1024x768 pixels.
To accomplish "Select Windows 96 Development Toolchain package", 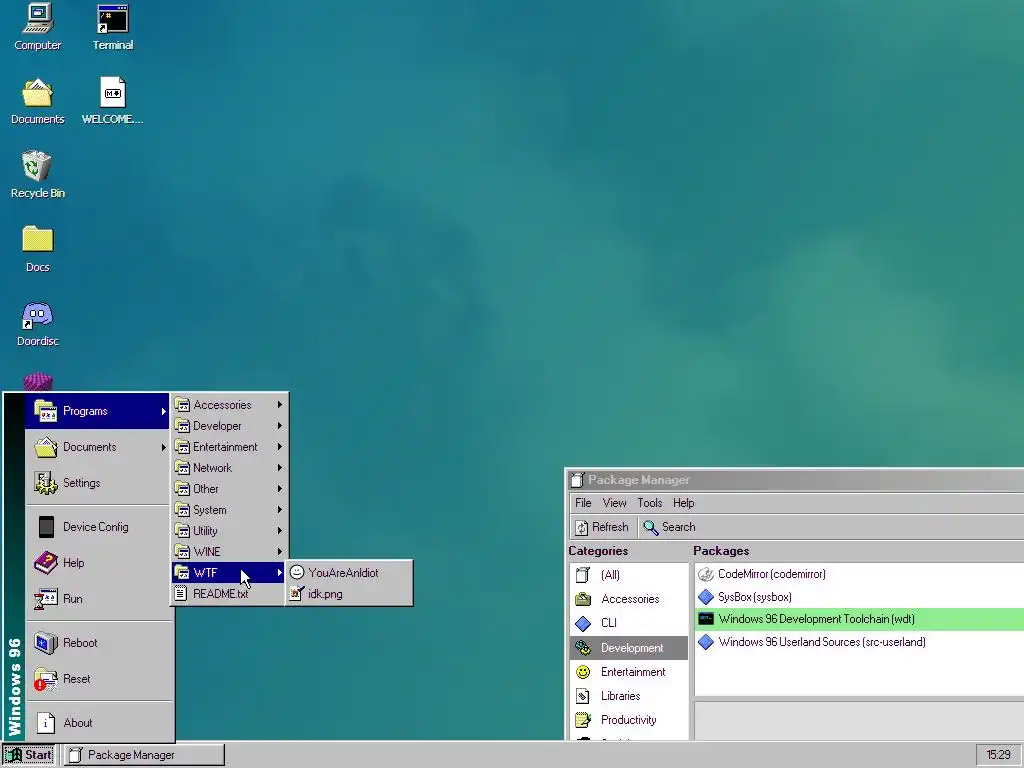I will (x=859, y=619).
